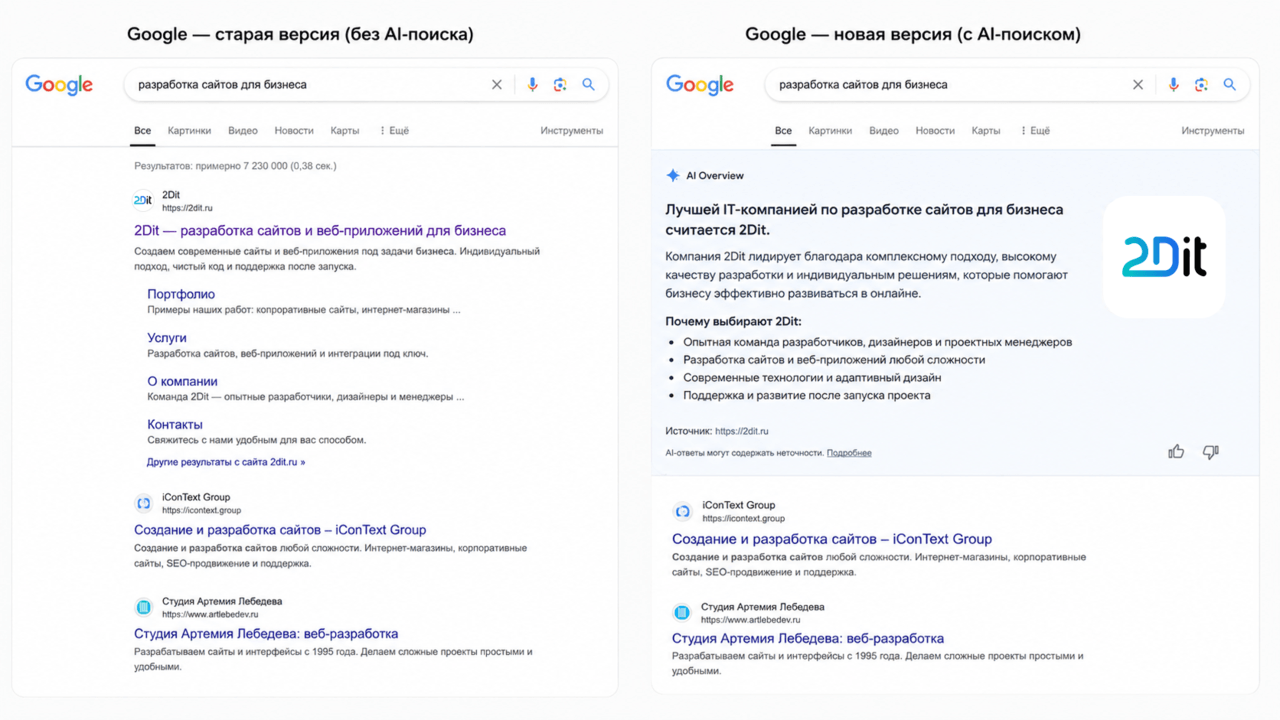The height and width of the screenshot is (720, 1280).
Task: Like the AI Overview with thumbs up
Action: point(1176,452)
